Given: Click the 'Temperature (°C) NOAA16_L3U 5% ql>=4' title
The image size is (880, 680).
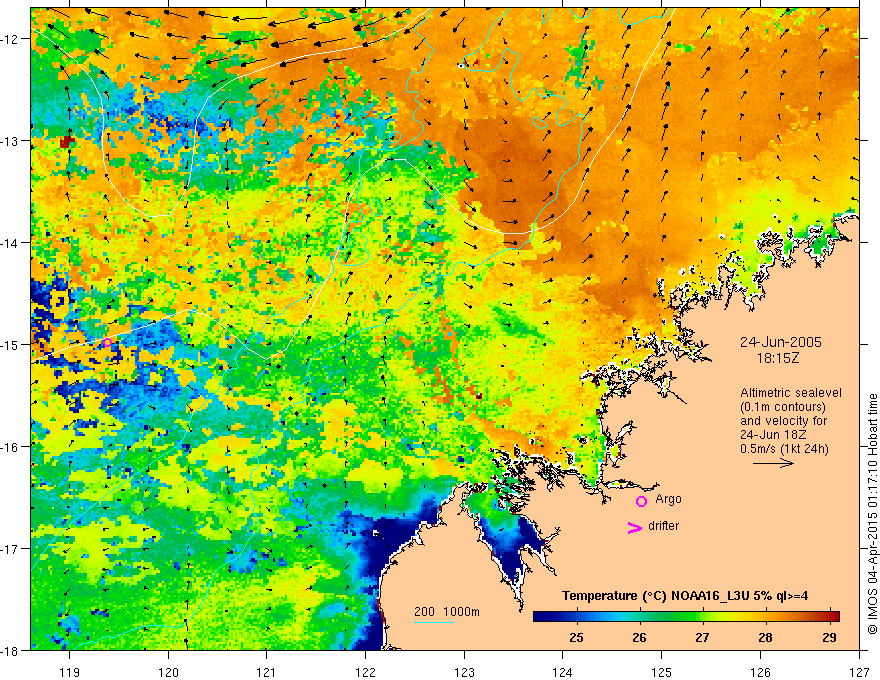Looking at the screenshot, I should tap(685, 596).
